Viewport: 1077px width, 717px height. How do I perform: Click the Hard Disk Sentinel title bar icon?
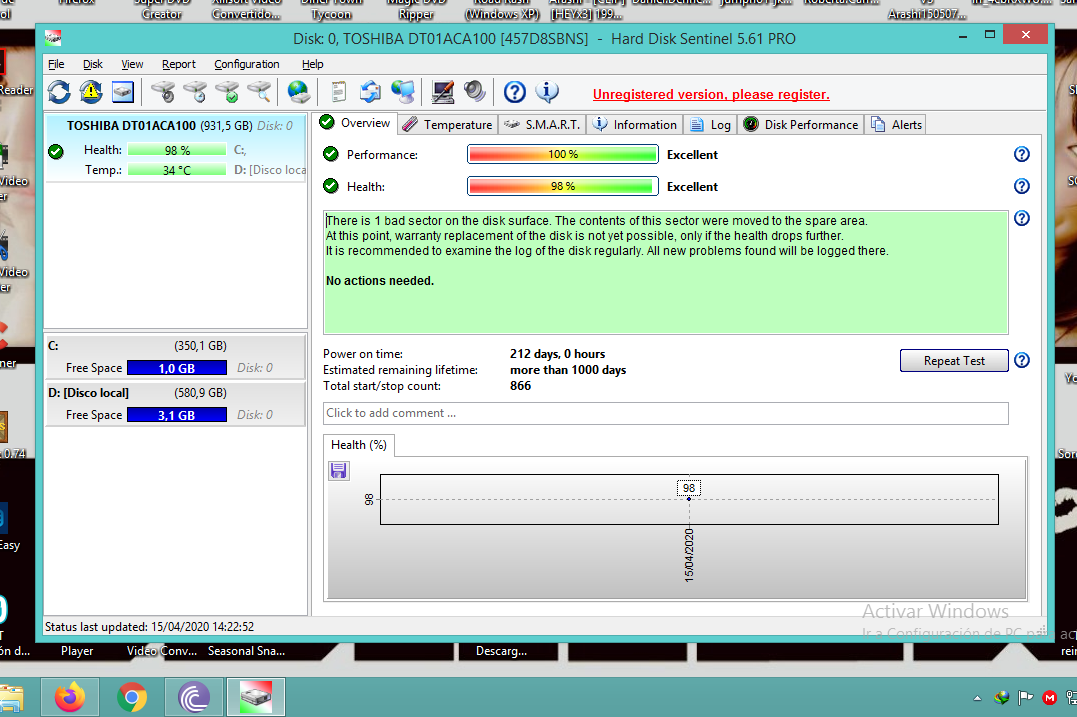(53, 38)
